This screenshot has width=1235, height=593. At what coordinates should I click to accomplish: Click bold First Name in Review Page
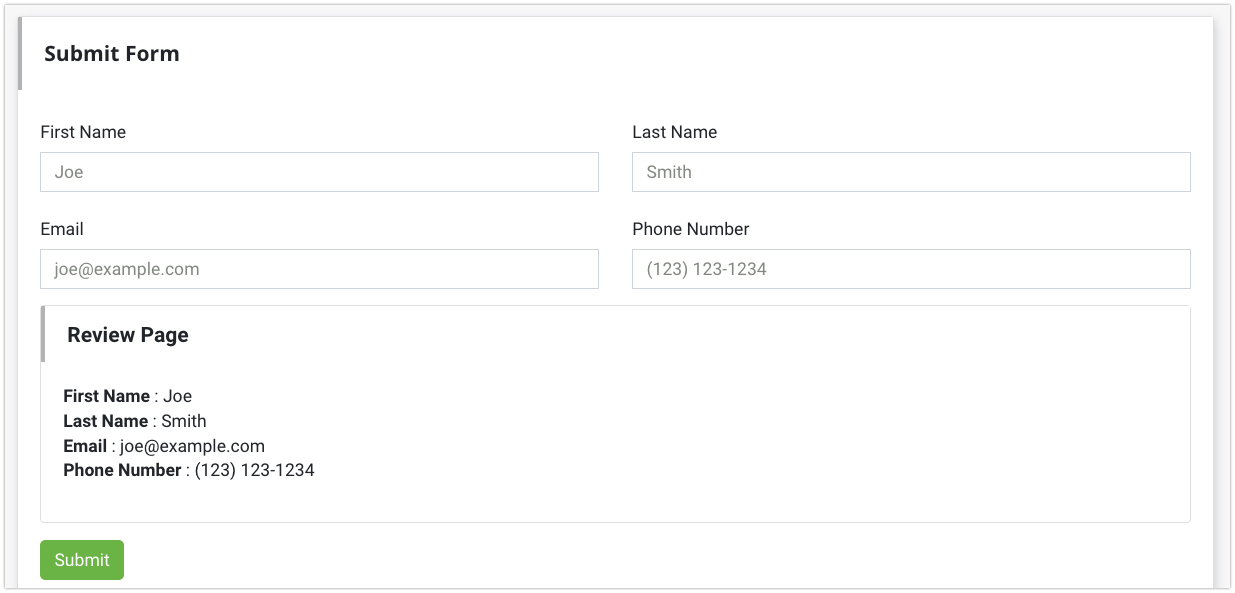[x=106, y=396]
